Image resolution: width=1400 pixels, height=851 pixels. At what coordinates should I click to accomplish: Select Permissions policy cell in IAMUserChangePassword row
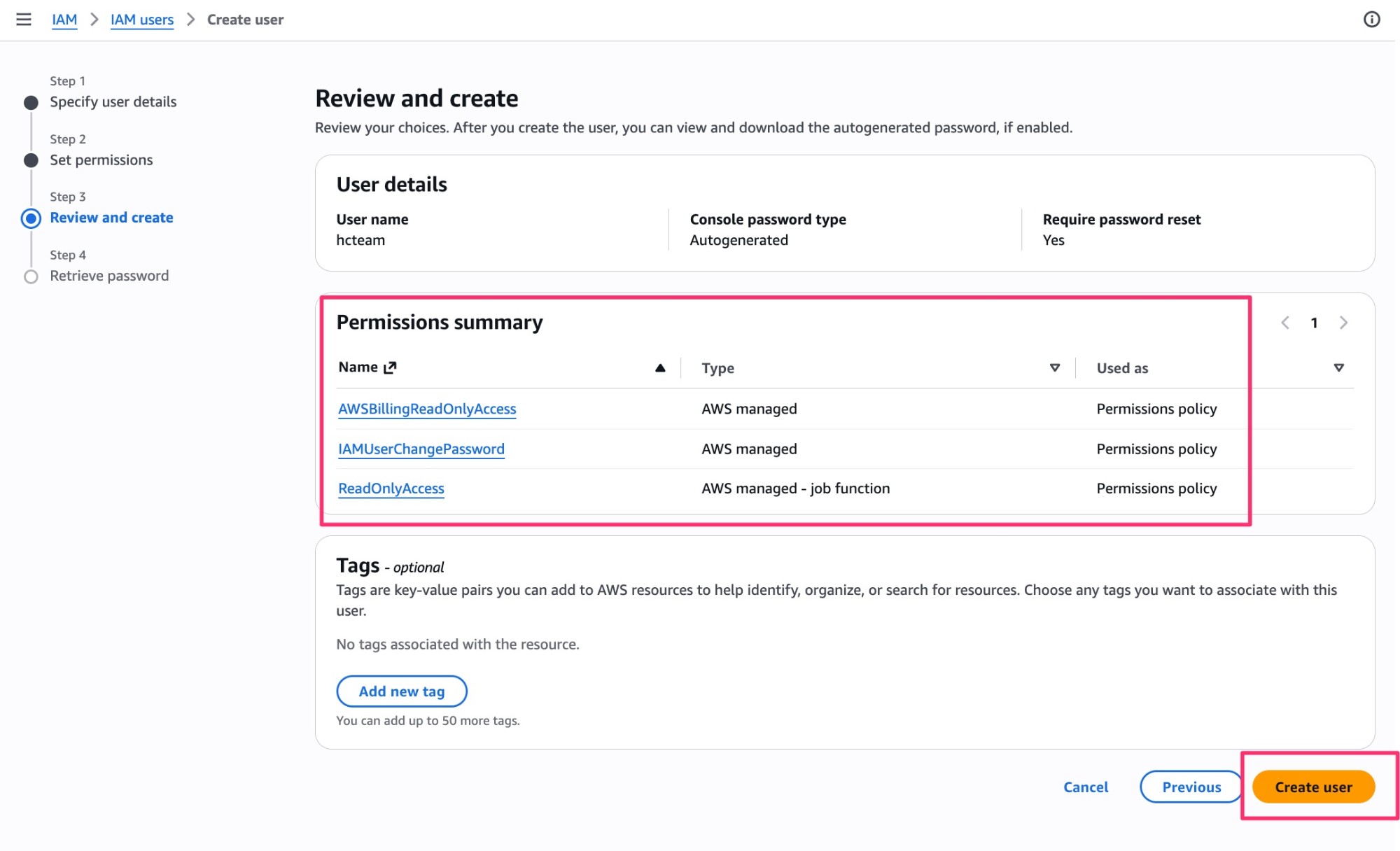1156,449
